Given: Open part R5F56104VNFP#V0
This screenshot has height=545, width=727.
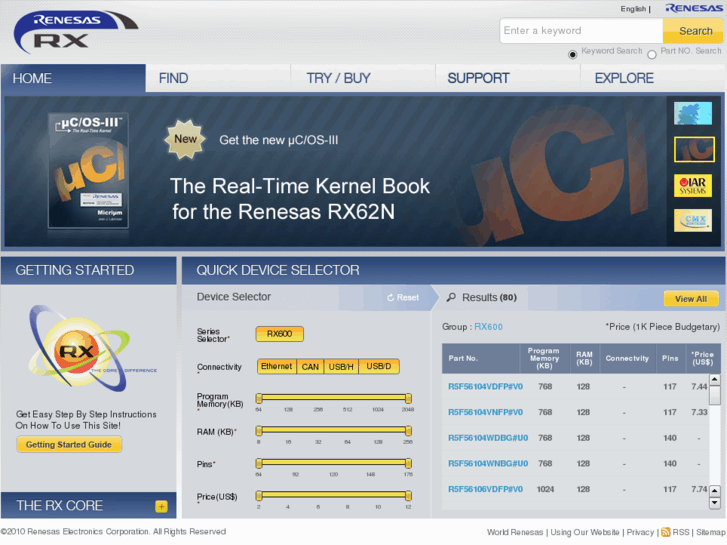Looking at the screenshot, I should click(x=485, y=412).
